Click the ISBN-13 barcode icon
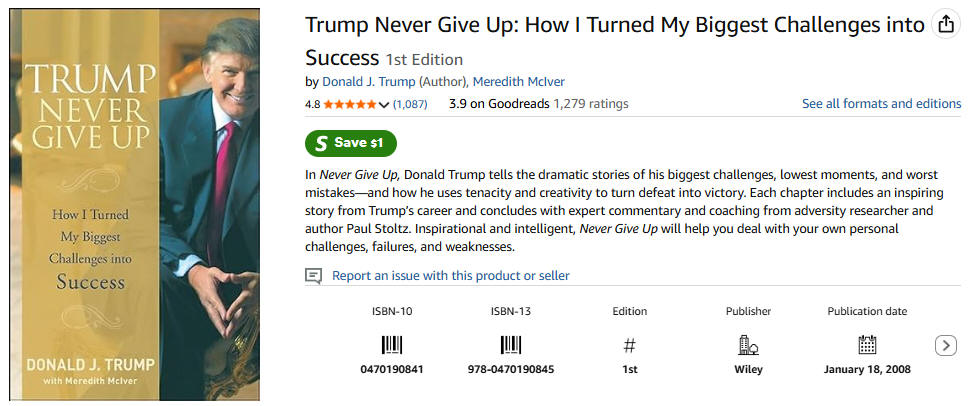This screenshot has width=973, height=406. (x=511, y=346)
